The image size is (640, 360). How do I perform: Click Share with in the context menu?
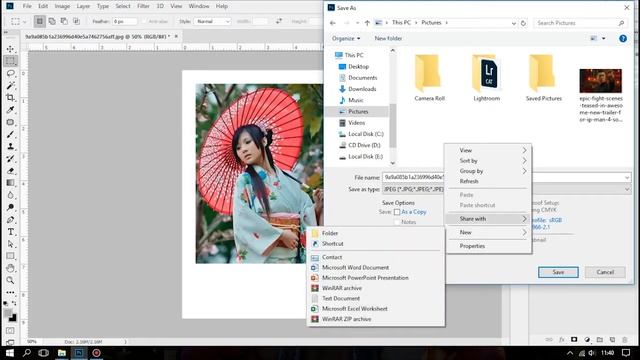tap(488, 219)
